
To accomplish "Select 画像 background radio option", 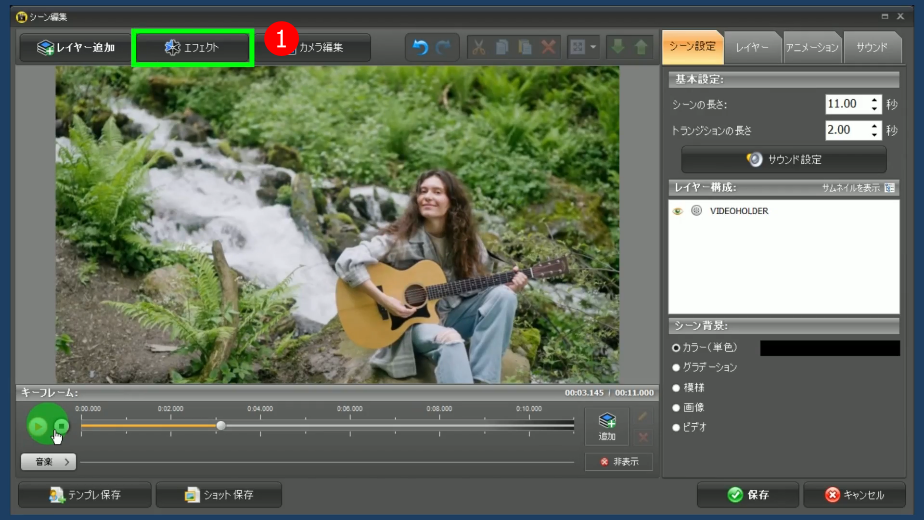I will 676,407.
